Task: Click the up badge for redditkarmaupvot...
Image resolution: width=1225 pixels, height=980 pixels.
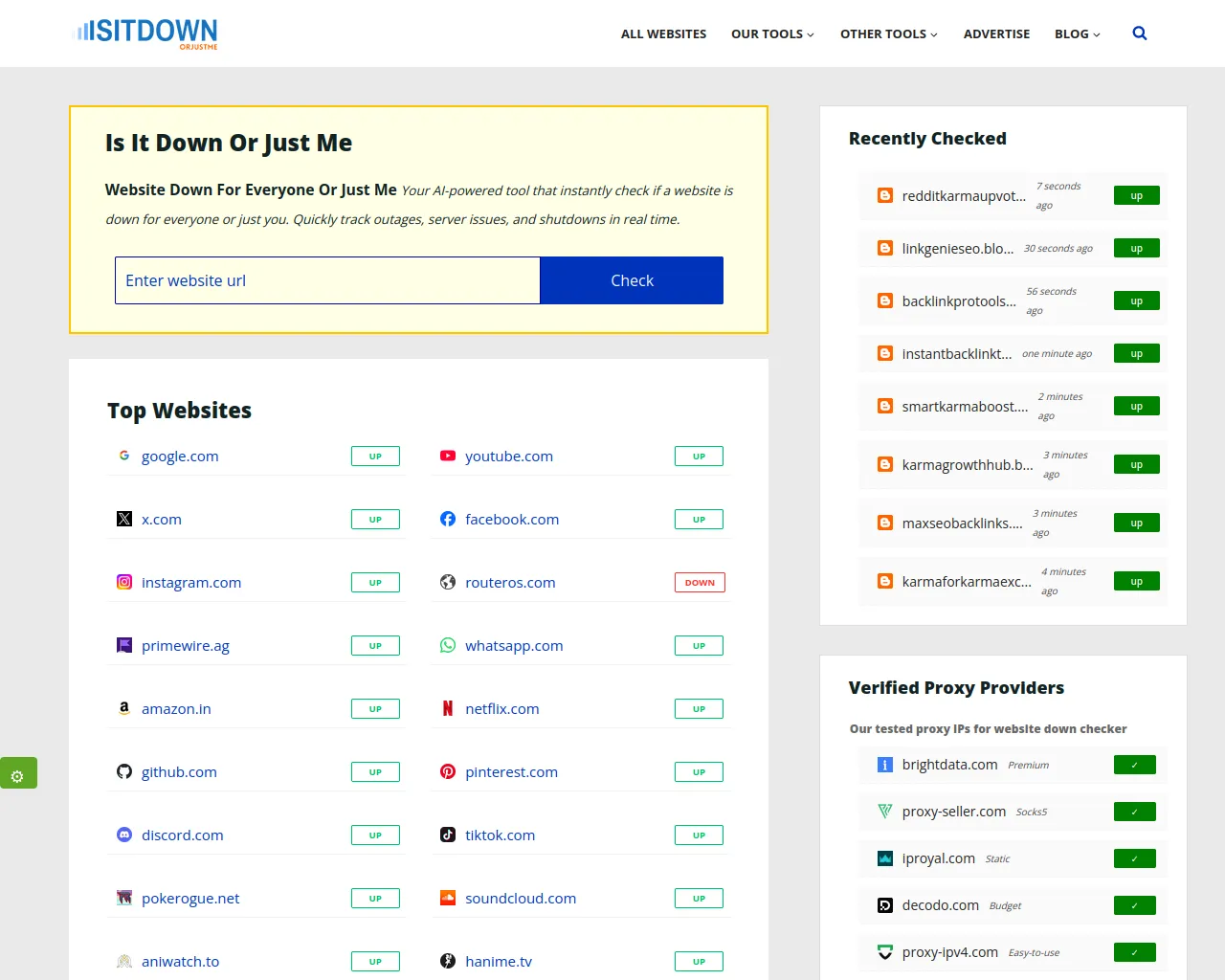Action: point(1137,195)
